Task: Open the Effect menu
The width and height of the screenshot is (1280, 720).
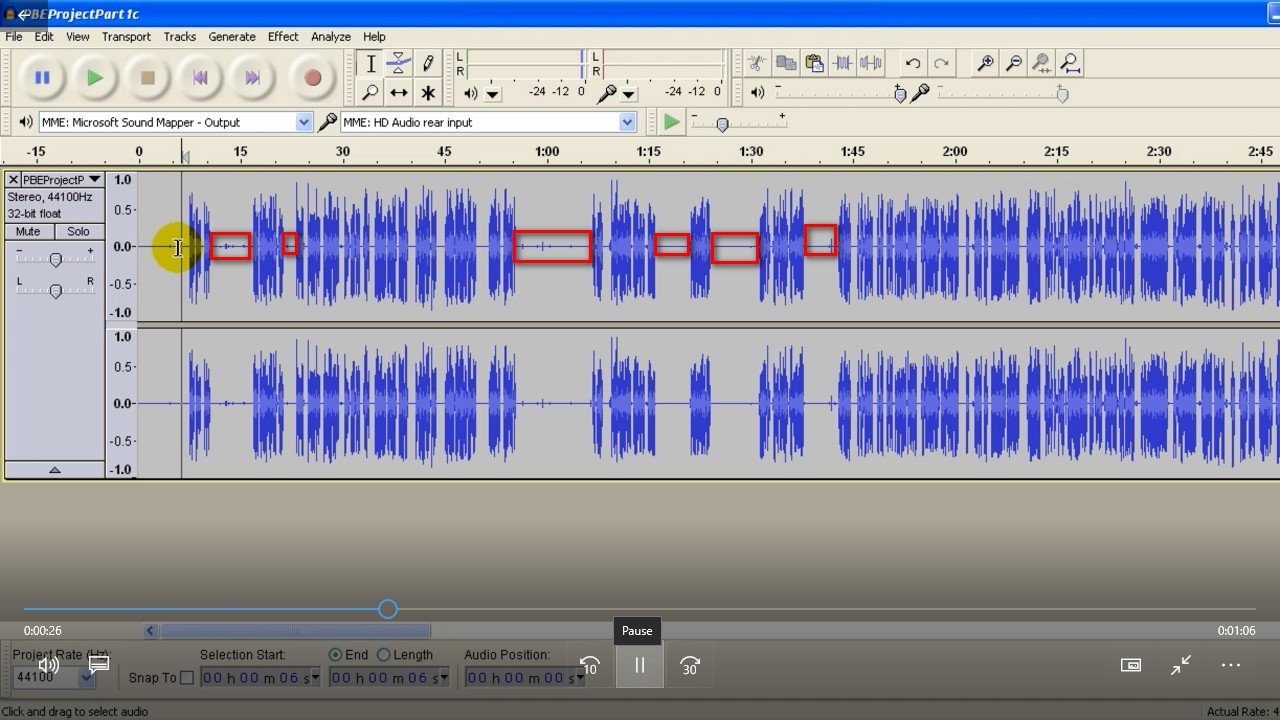Action: (x=283, y=36)
